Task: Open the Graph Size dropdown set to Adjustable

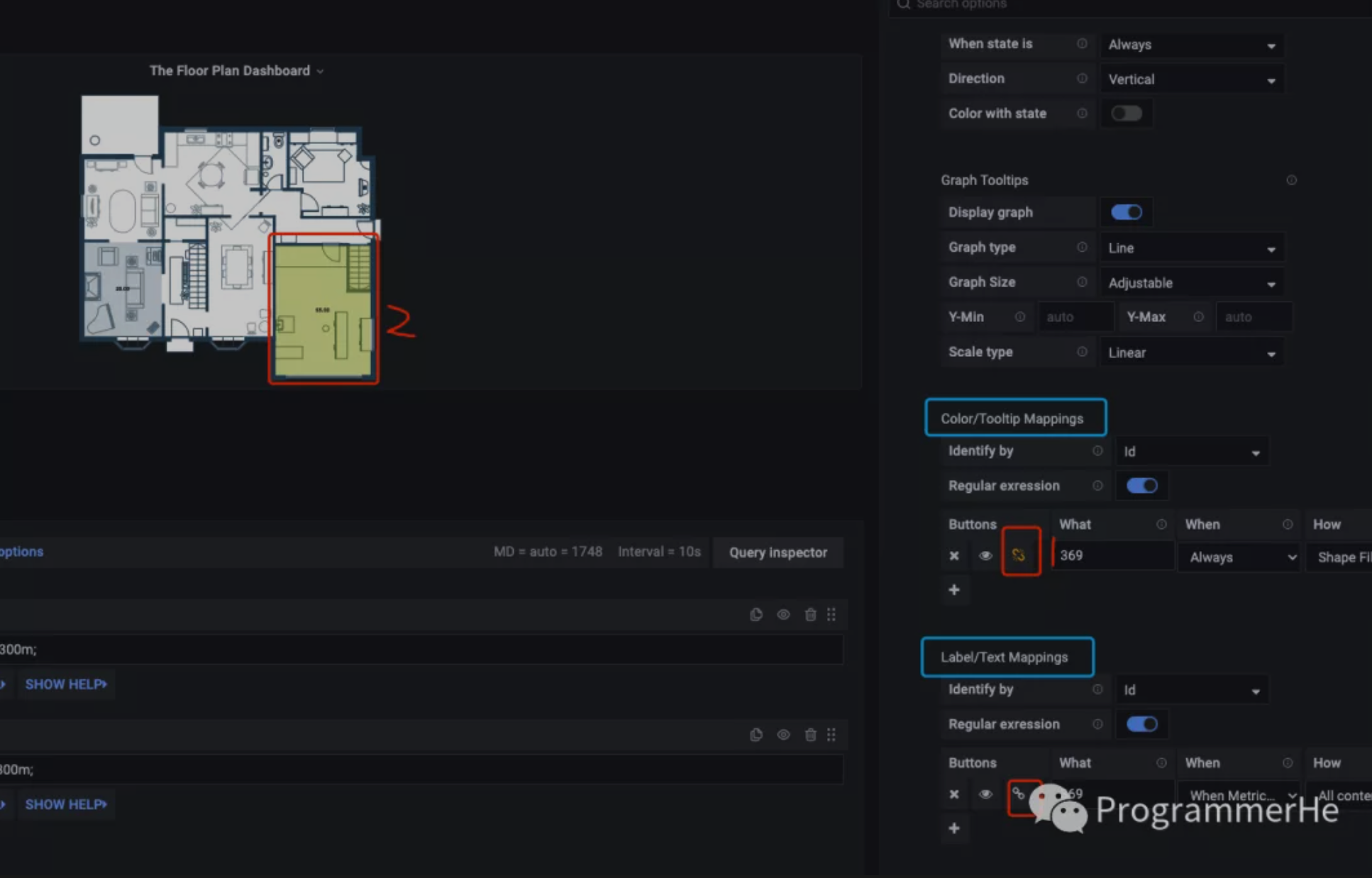Action: 1192,283
